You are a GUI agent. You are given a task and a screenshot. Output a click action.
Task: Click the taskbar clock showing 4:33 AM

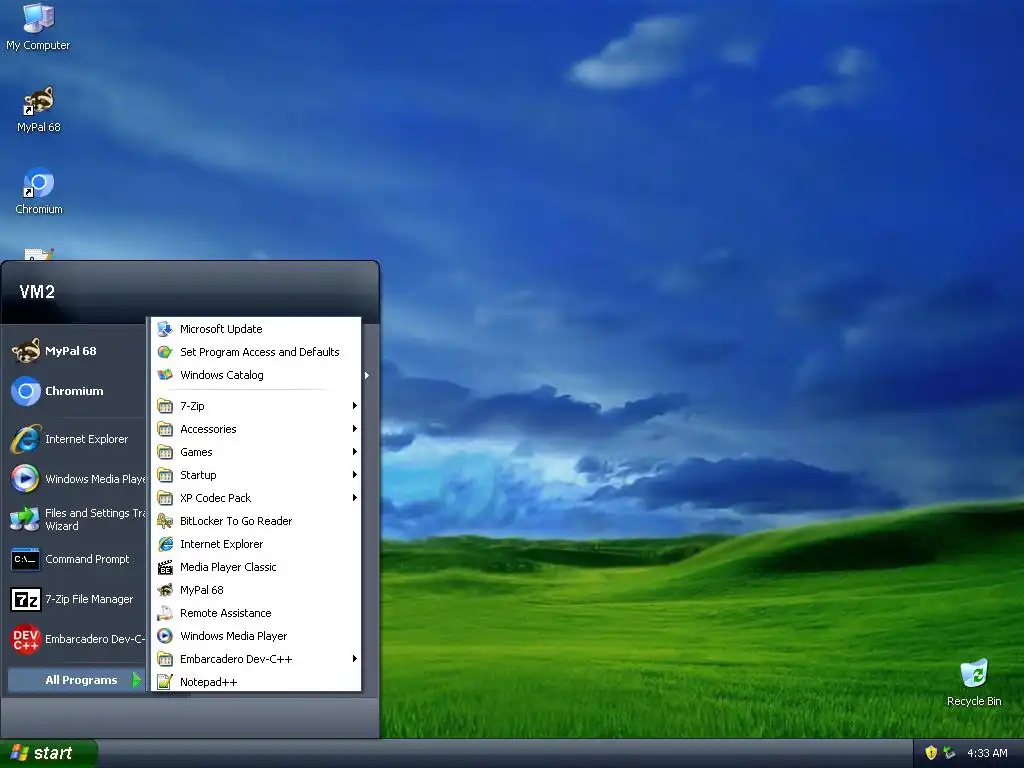point(987,753)
